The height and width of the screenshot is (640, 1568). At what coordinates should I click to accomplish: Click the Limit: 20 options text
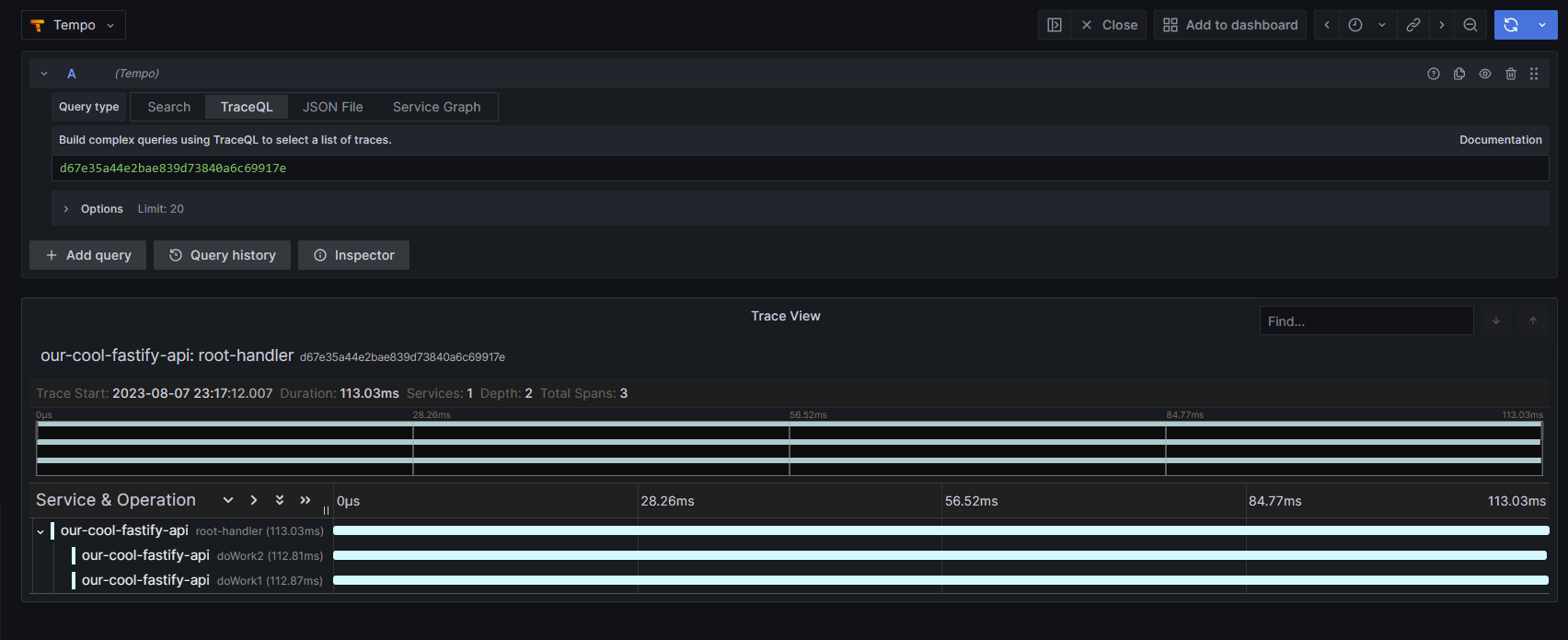(161, 209)
